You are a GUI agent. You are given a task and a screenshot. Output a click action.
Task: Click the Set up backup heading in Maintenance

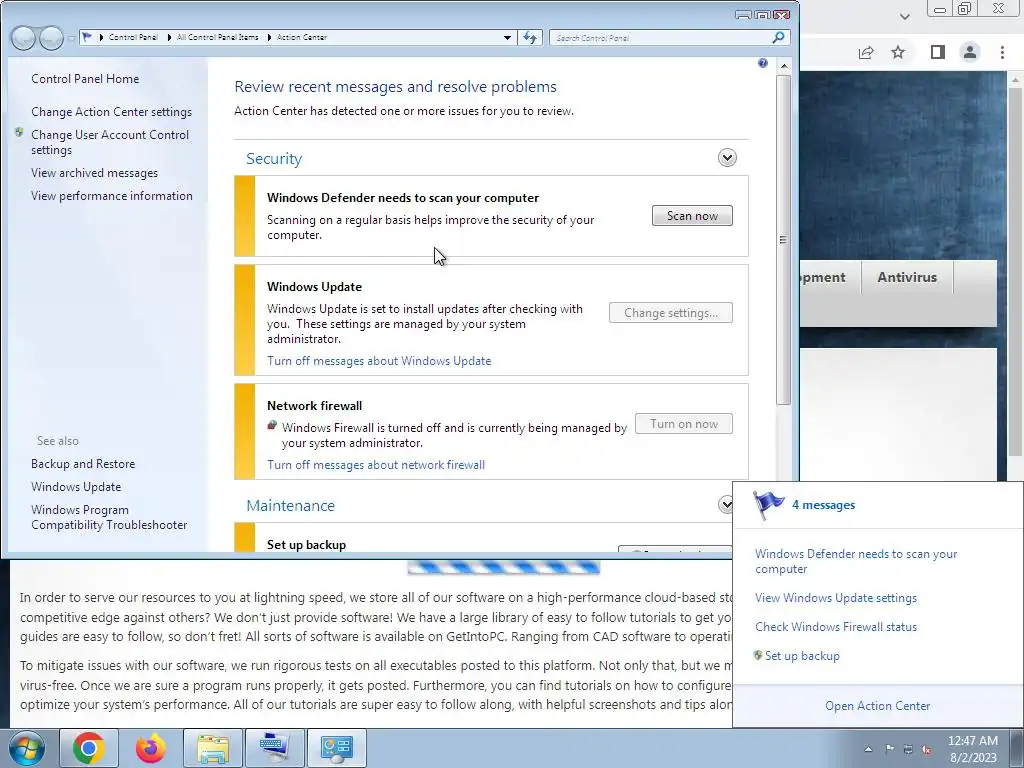coord(306,545)
